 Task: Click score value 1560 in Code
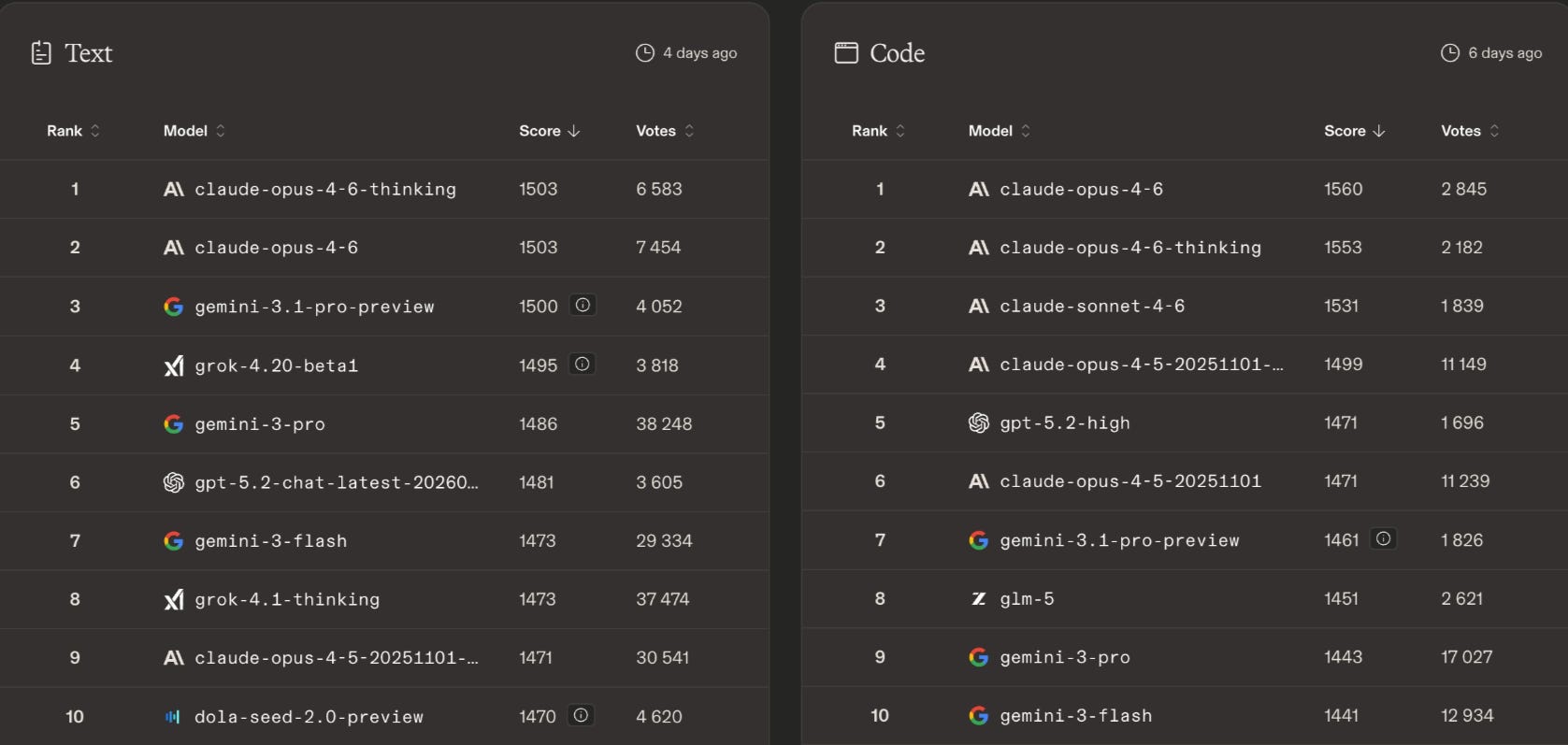(x=1344, y=190)
